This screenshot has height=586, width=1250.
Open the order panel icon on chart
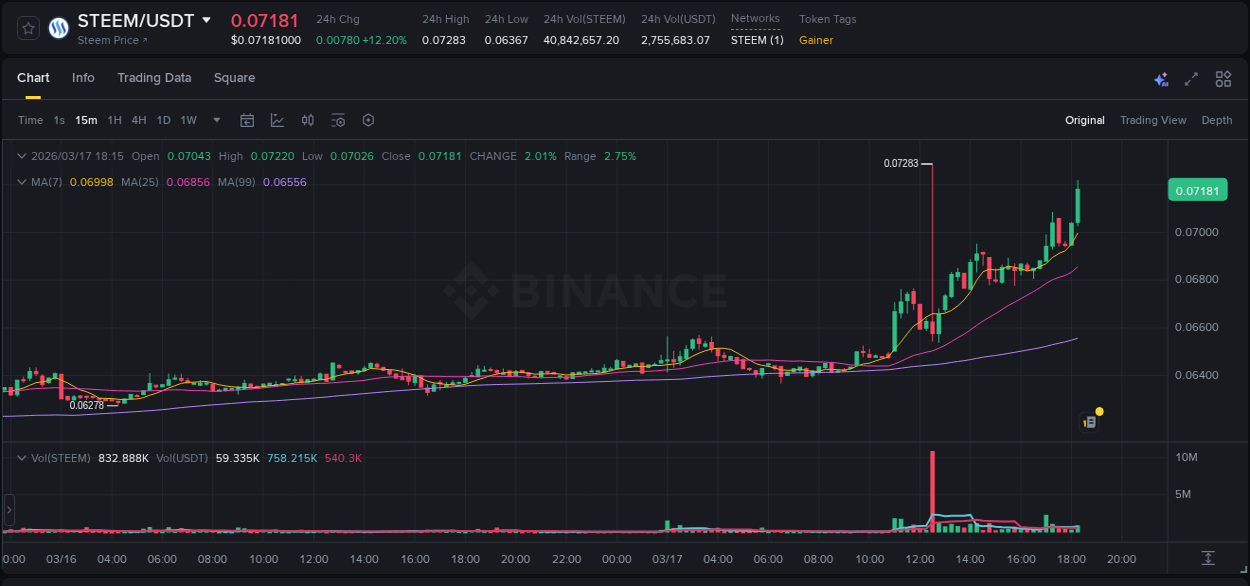click(x=1089, y=421)
